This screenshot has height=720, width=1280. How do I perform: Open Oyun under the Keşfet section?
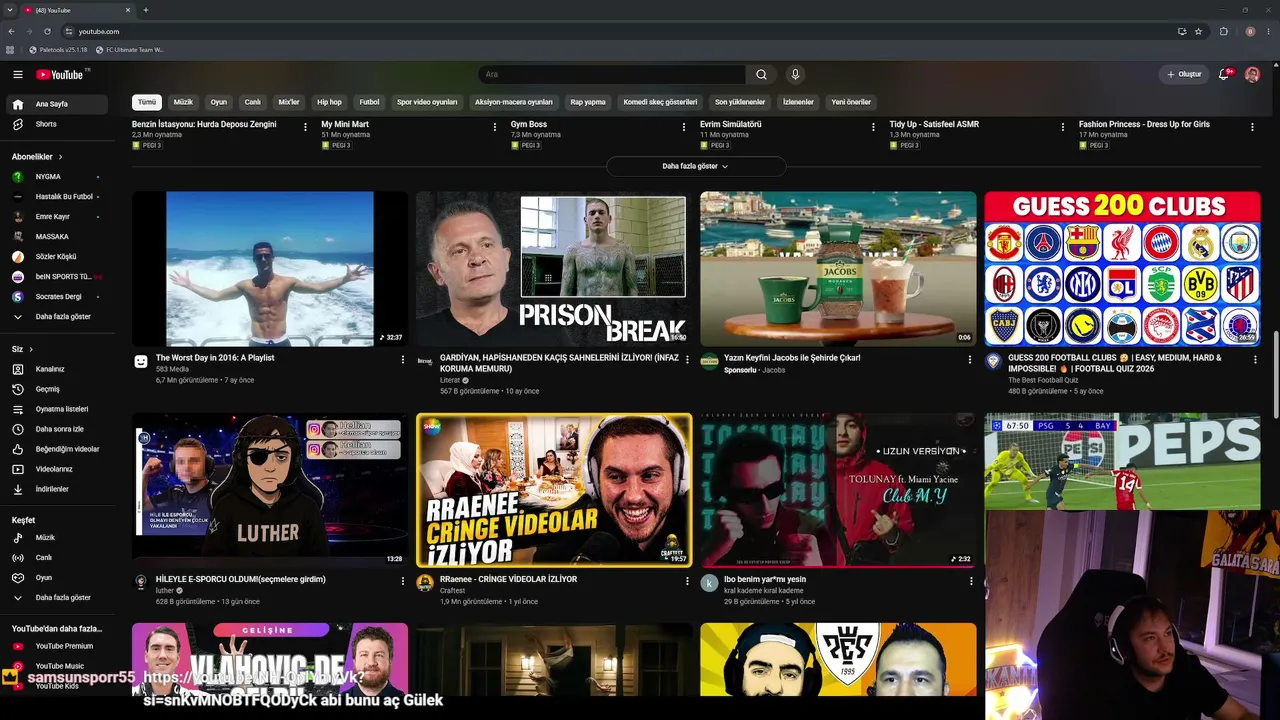[x=56, y=578]
